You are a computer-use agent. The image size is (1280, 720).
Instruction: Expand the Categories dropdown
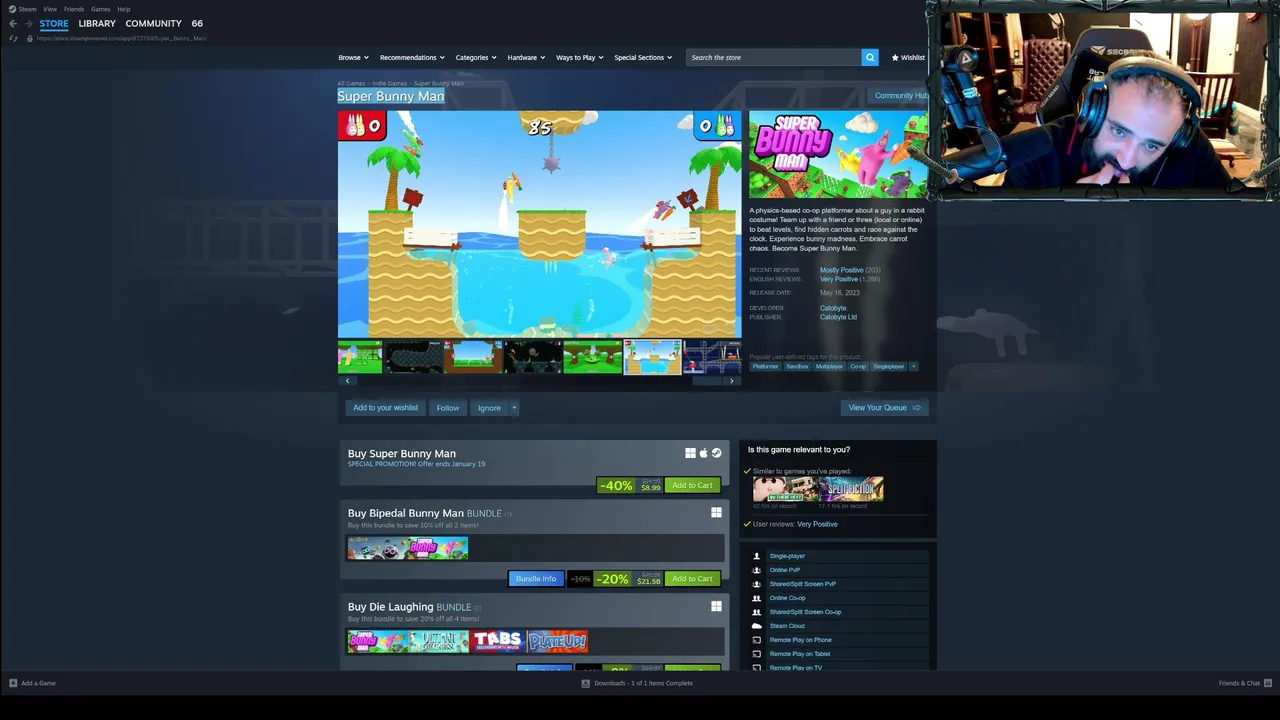point(476,57)
